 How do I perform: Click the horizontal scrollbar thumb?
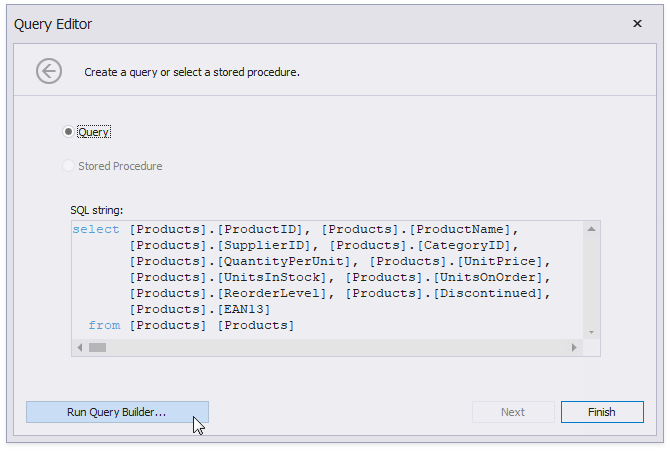[x=97, y=348]
